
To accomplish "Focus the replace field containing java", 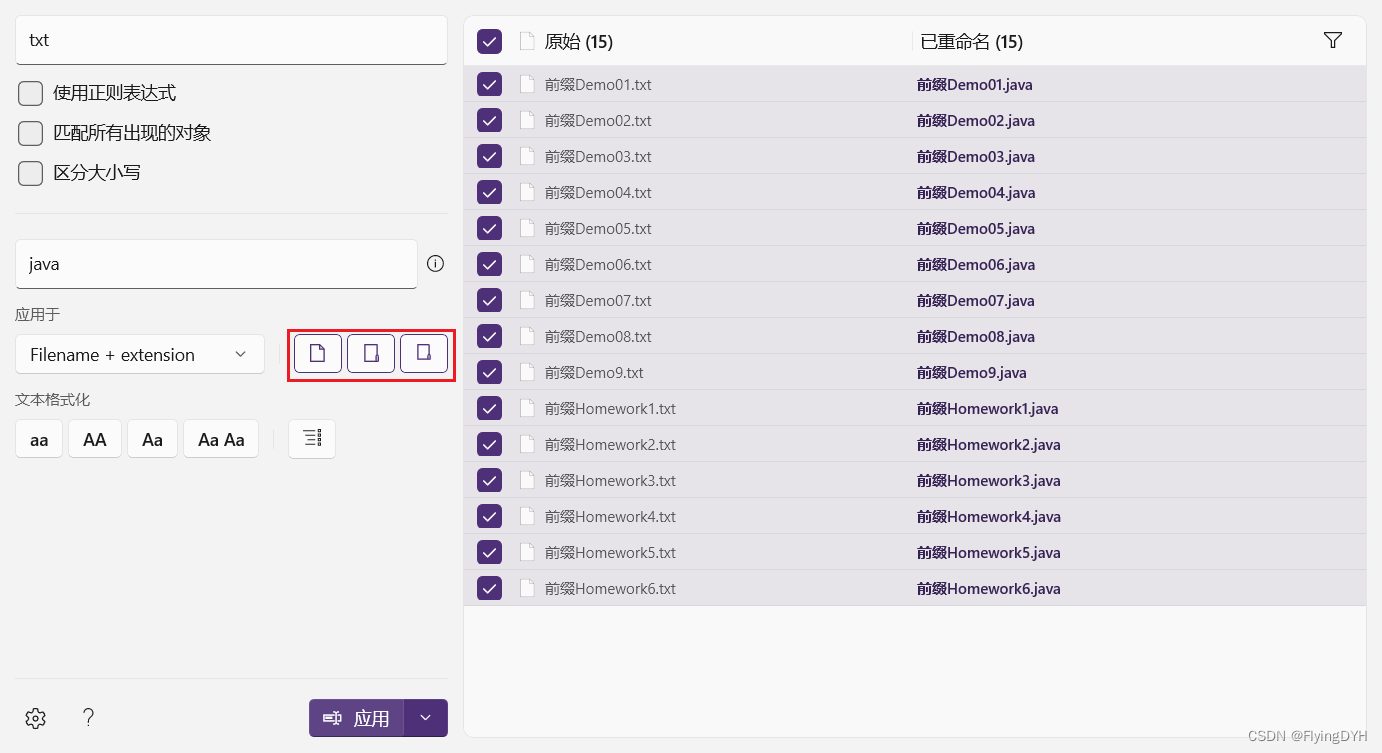I will [216, 264].
